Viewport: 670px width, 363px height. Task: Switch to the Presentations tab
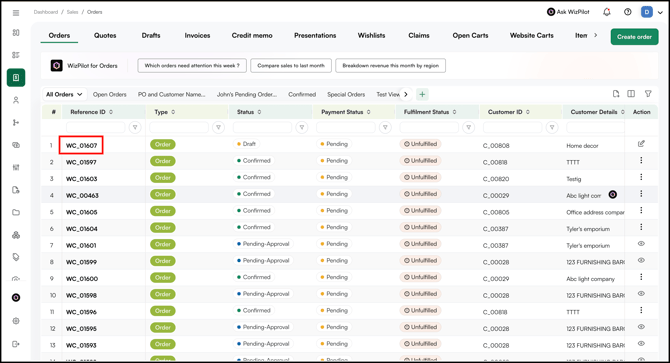tap(315, 35)
